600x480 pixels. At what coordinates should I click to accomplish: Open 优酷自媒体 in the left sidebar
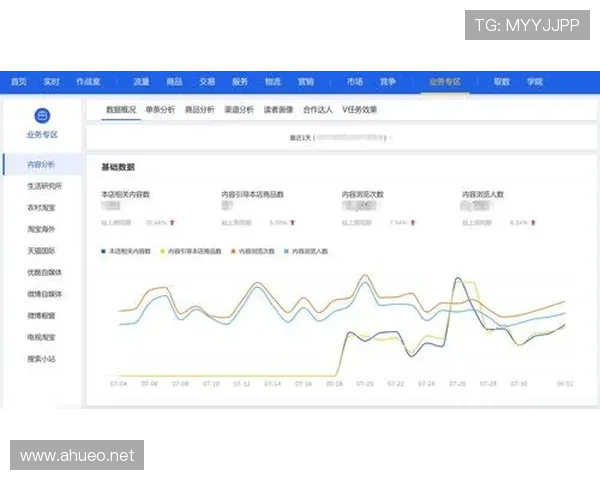point(44,273)
